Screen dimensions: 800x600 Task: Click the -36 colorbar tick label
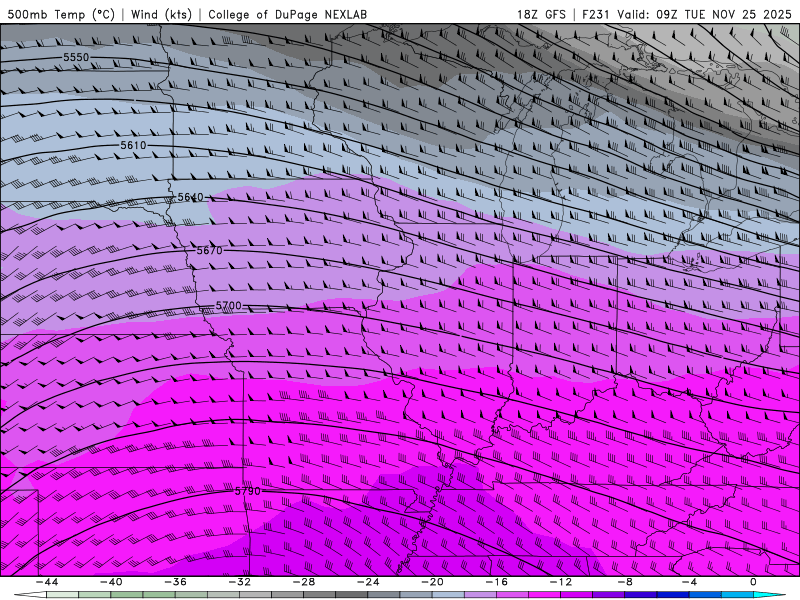tap(176, 582)
